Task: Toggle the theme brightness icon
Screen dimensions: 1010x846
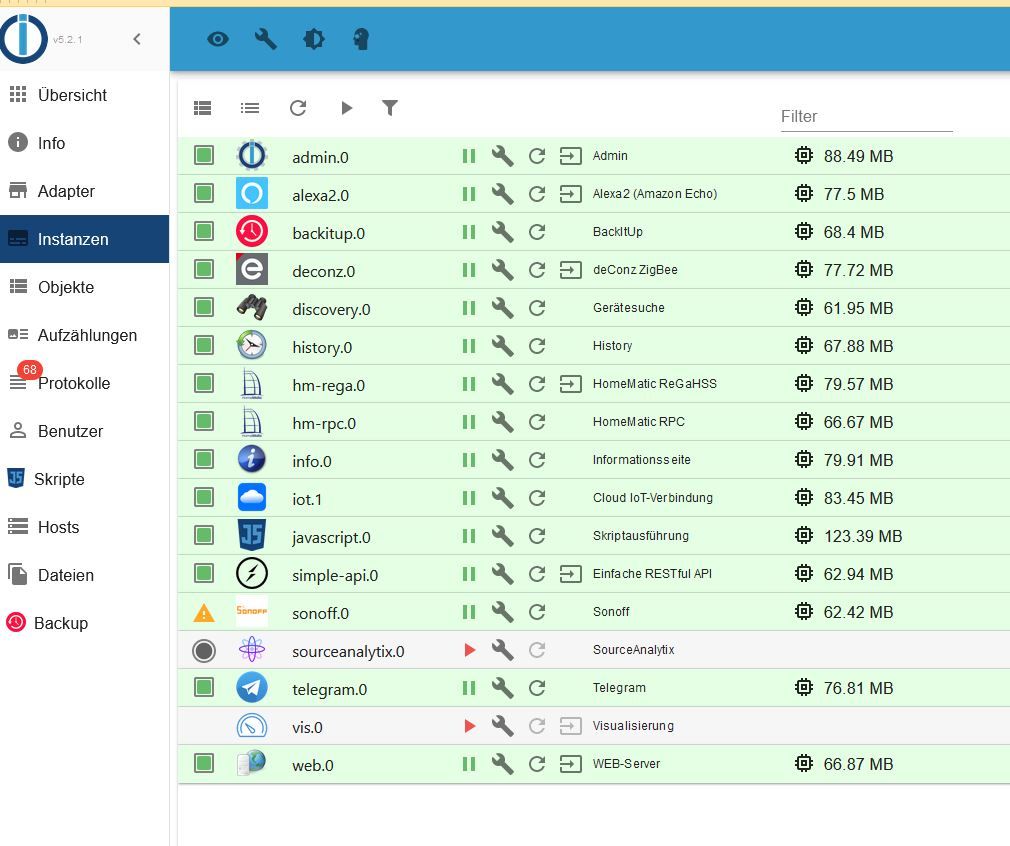Action: click(314, 39)
